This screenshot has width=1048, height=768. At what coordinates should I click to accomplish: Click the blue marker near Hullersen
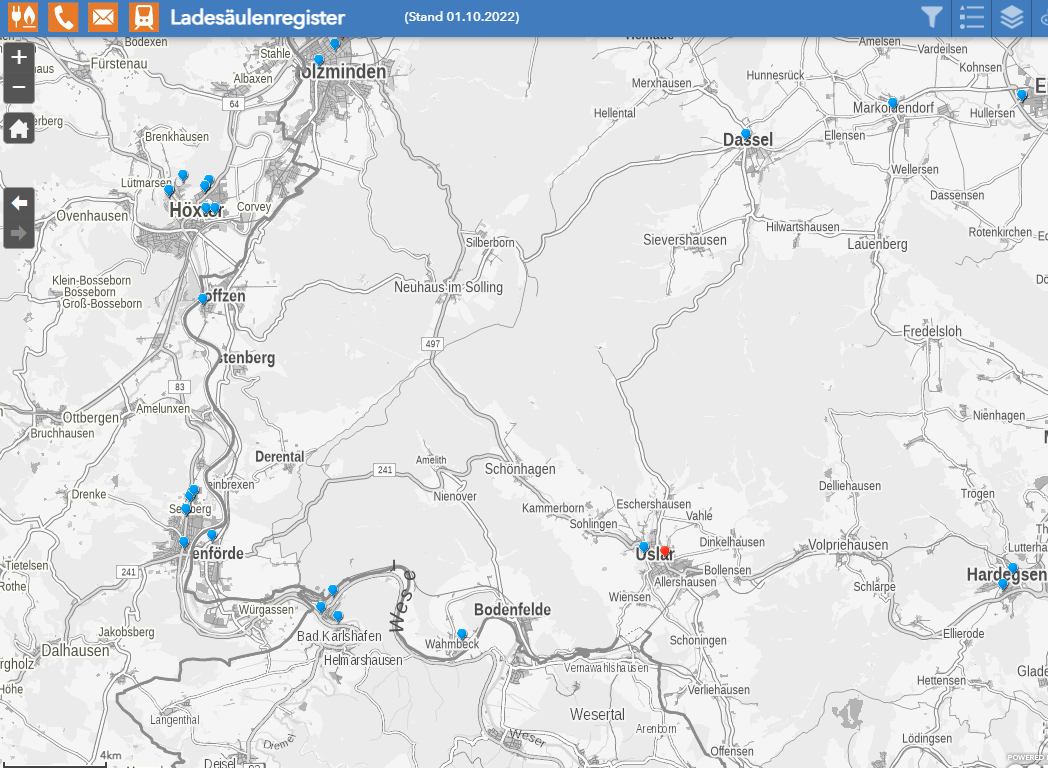[x=1022, y=95]
